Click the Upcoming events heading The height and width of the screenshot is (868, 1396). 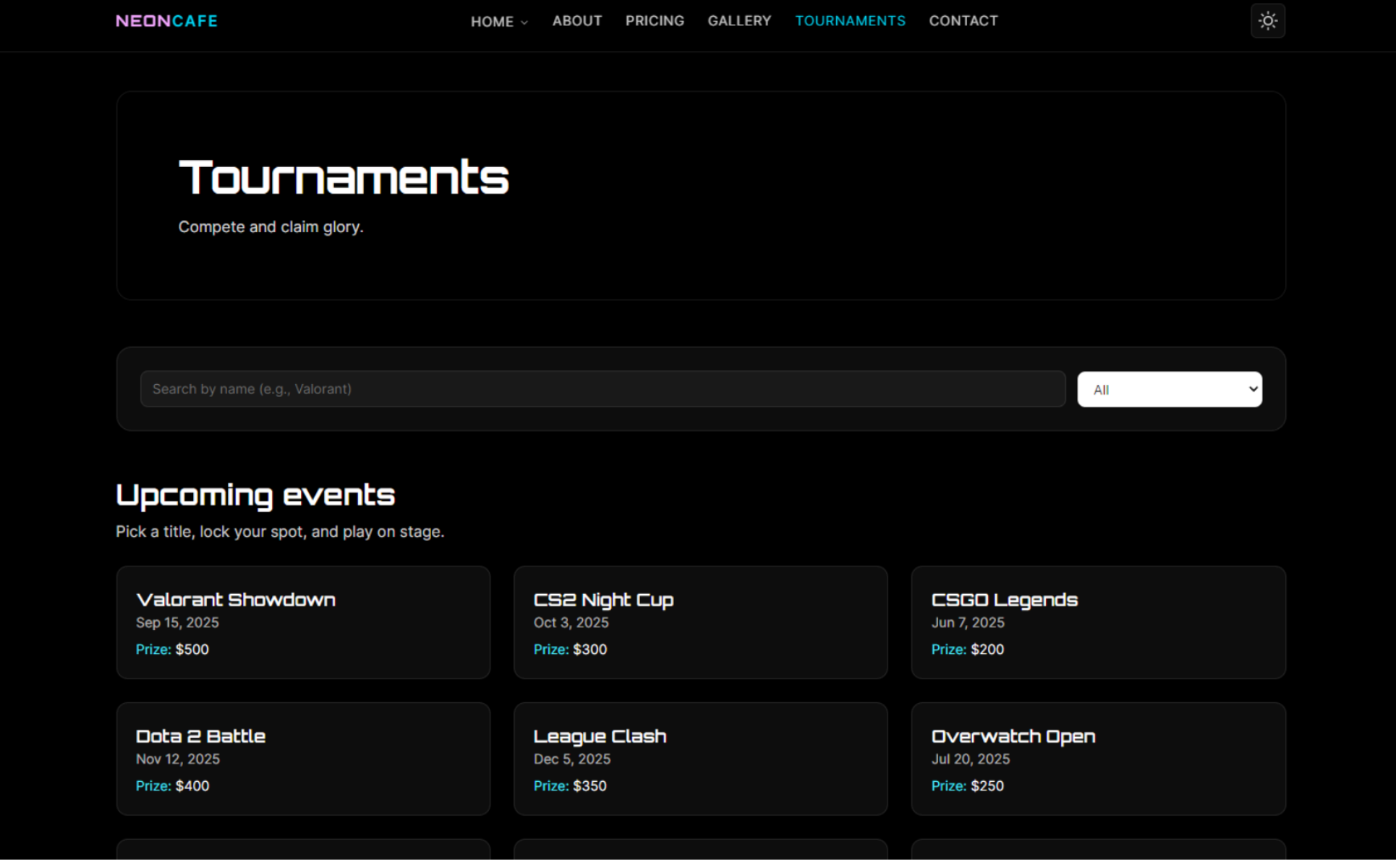pos(255,495)
